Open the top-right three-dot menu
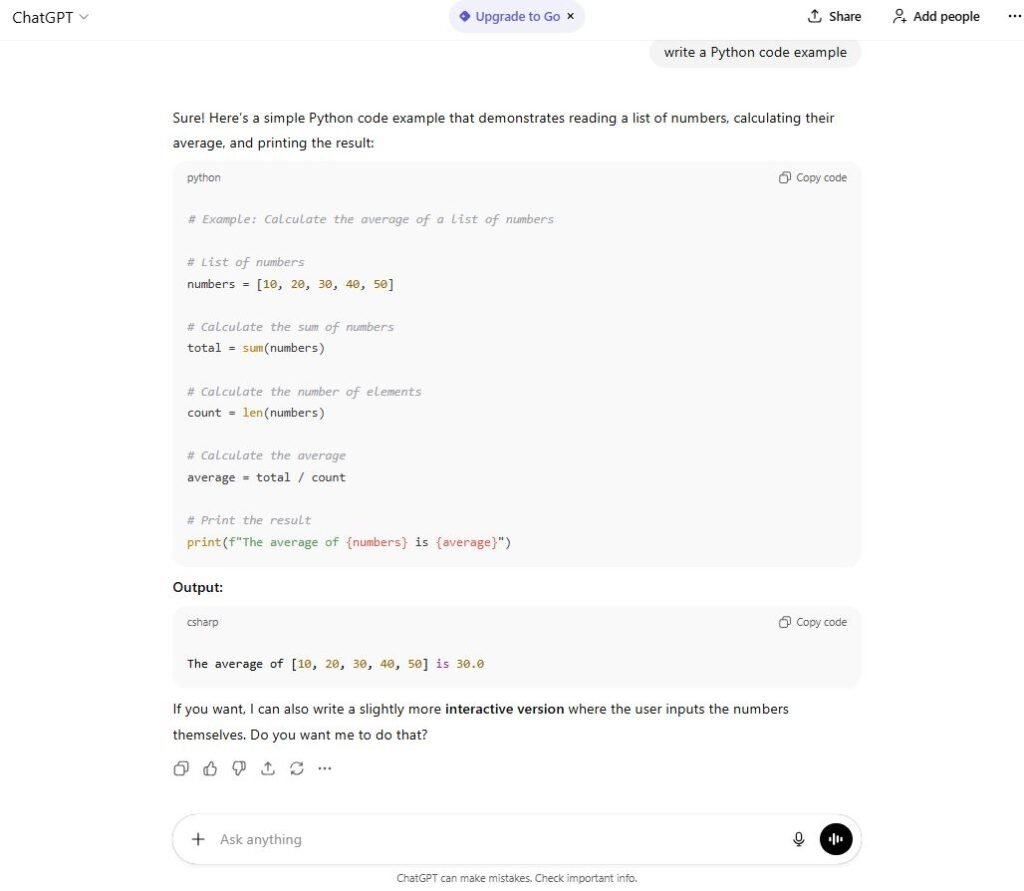Viewport: 1024px width, 891px height. tap(1015, 16)
